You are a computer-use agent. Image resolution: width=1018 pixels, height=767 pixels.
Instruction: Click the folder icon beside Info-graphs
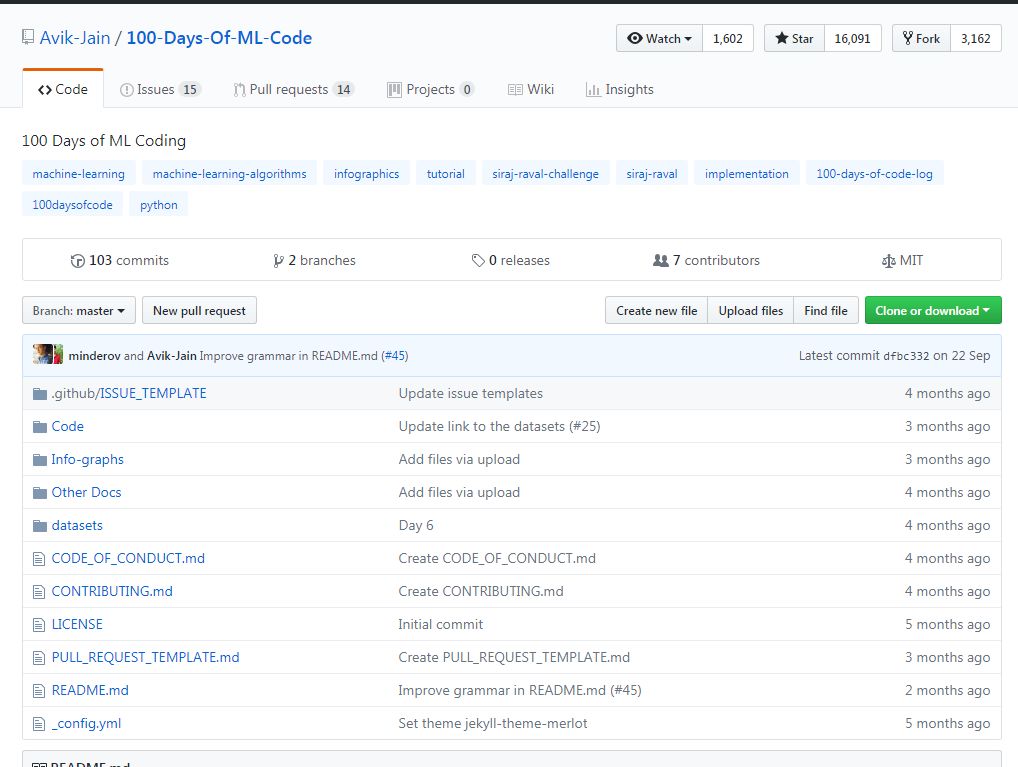[x=40, y=460]
